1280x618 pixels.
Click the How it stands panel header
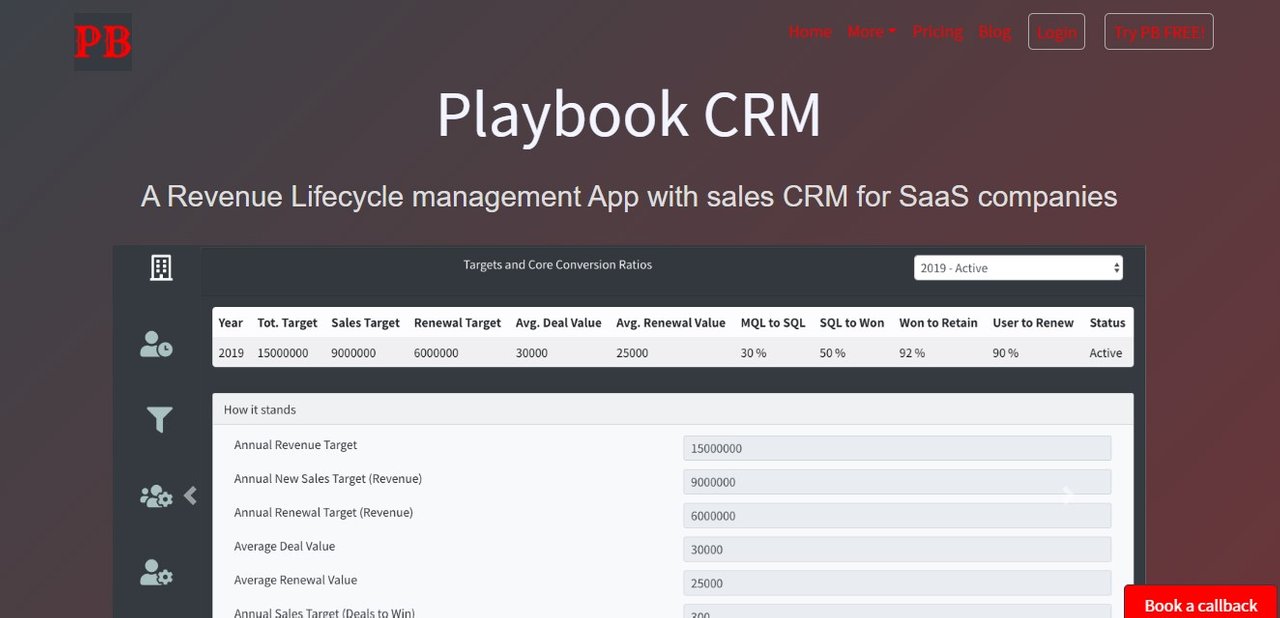click(x=673, y=409)
